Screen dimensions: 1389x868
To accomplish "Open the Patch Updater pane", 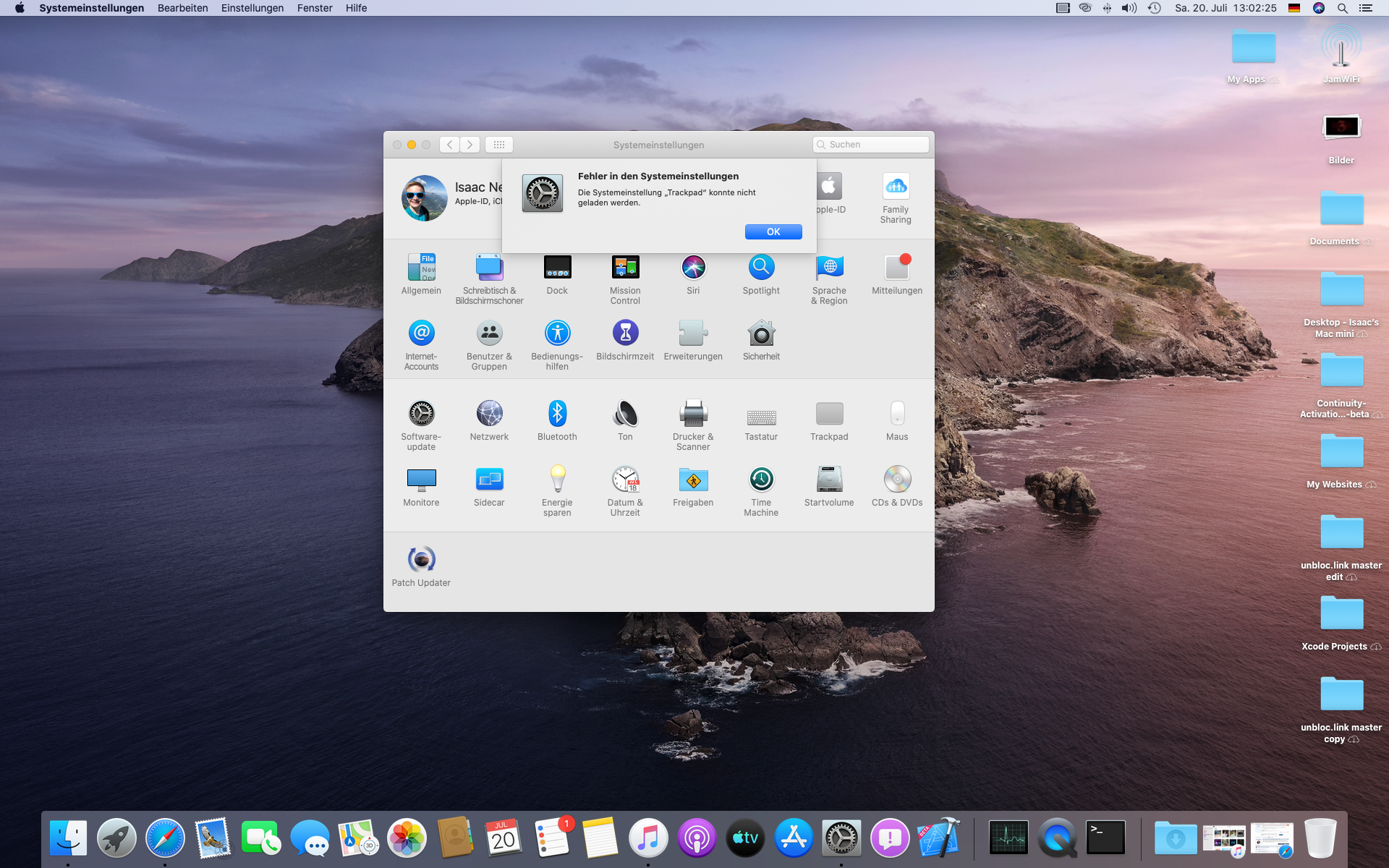I will [x=421, y=561].
